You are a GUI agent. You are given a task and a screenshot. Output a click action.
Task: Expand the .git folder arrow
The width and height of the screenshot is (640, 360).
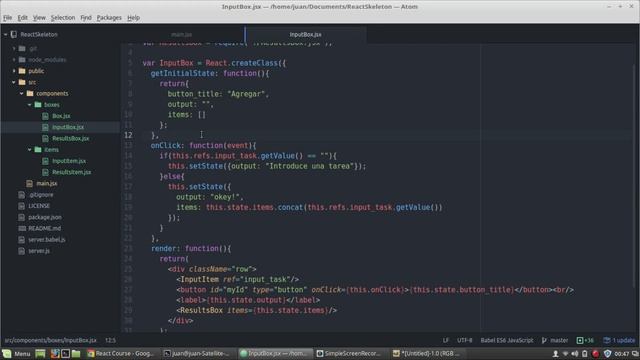pos(14,48)
